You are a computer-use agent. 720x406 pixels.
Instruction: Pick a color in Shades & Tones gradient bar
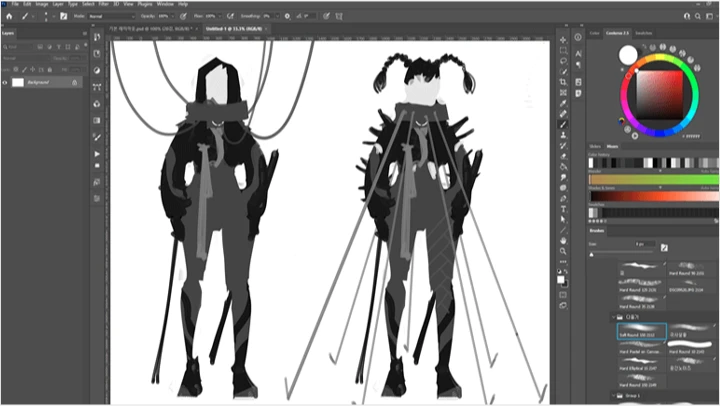click(654, 196)
